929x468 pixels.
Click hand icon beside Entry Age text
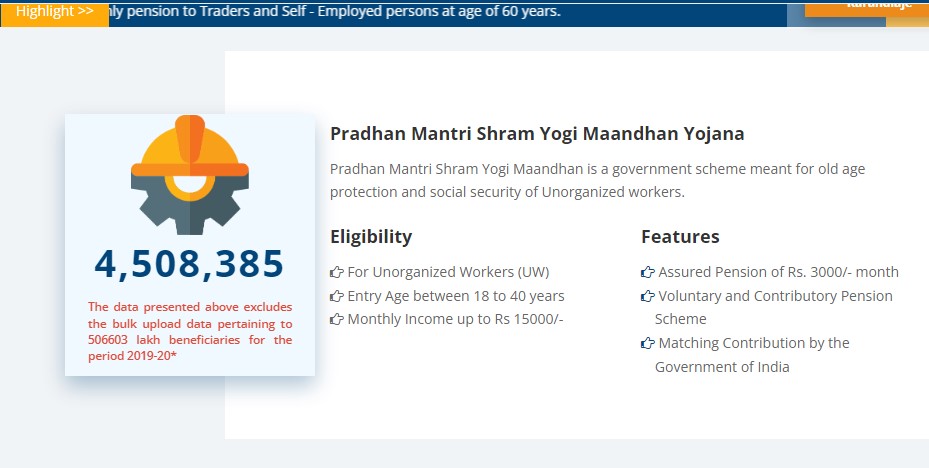[337, 296]
